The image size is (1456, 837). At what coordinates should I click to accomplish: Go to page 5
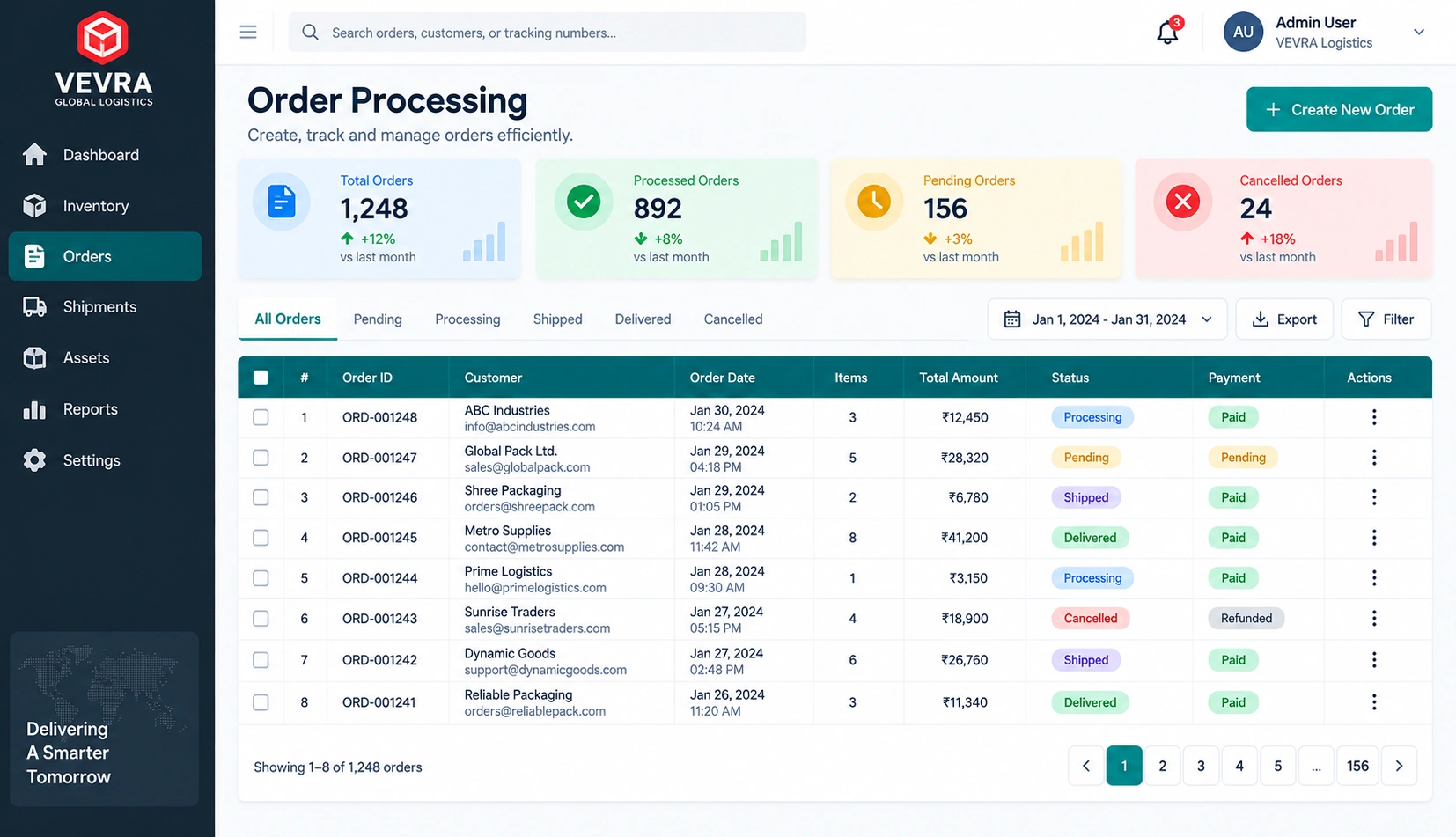pos(1277,766)
